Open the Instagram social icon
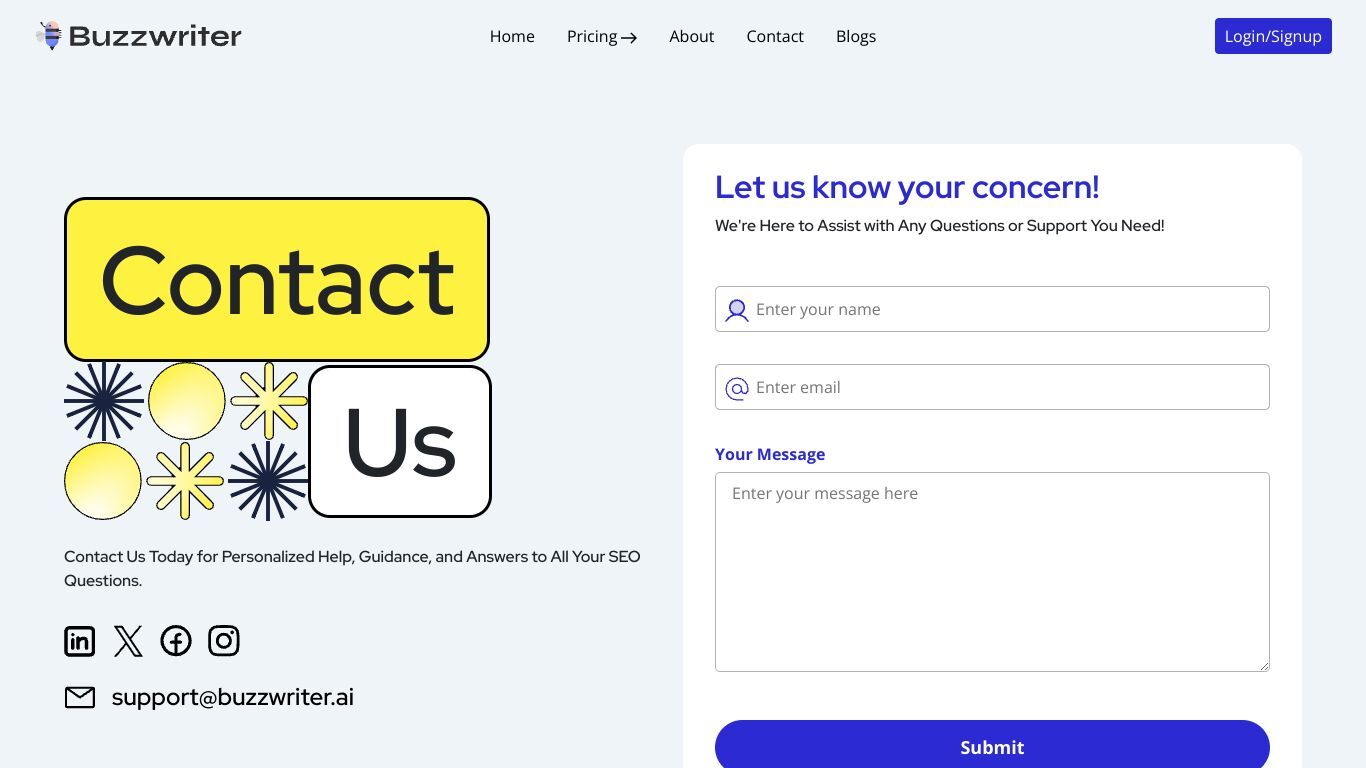The width and height of the screenshot is (1366, 768). 224,641
